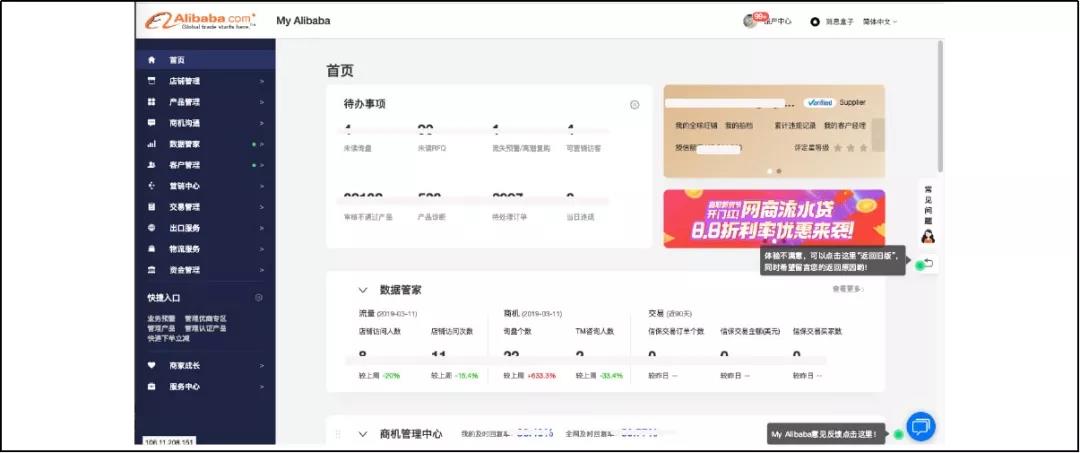Select the second carousel dot on supplier card

(779, 171)
